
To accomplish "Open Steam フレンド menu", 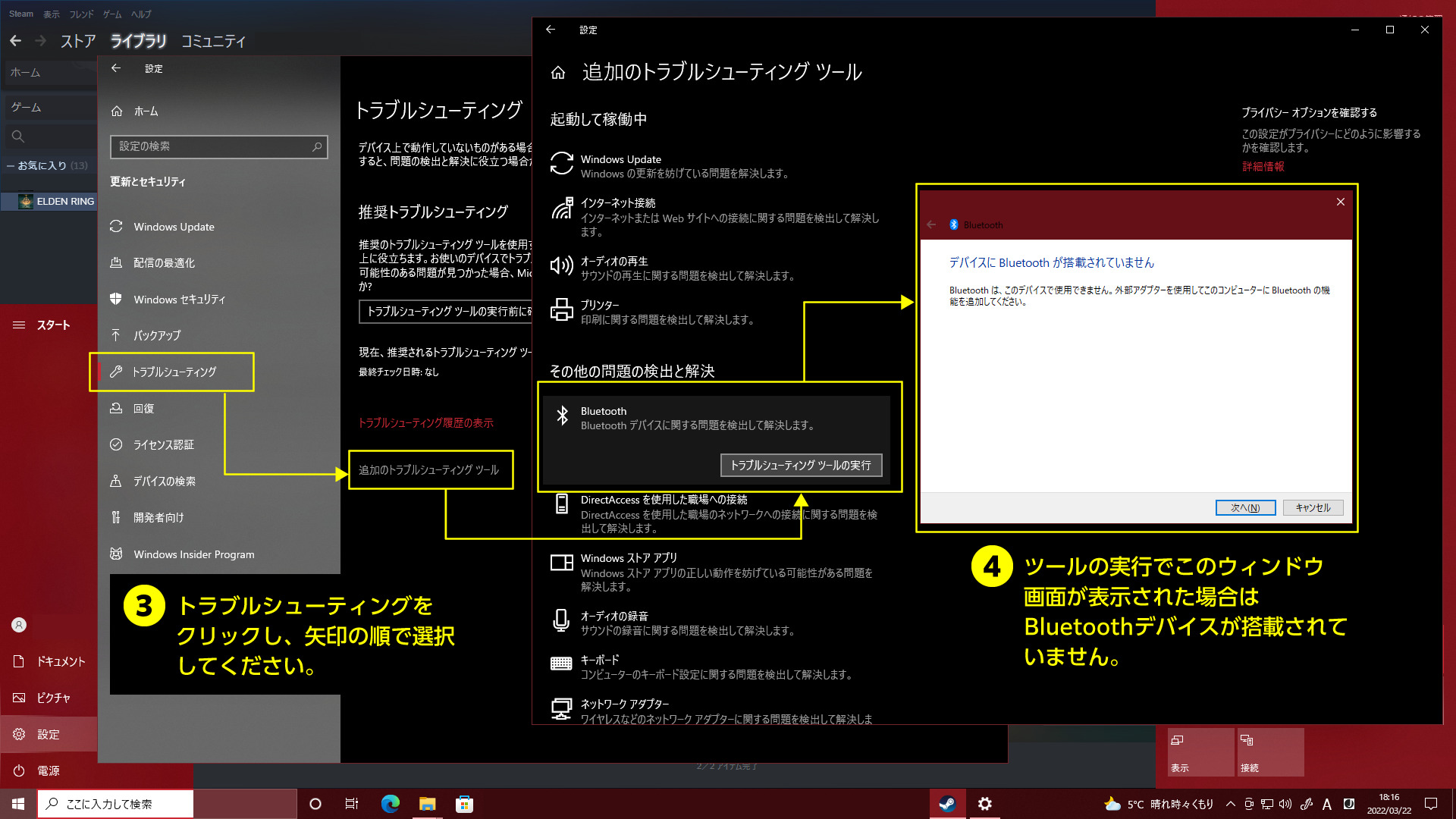I will [x=81, y=14].
